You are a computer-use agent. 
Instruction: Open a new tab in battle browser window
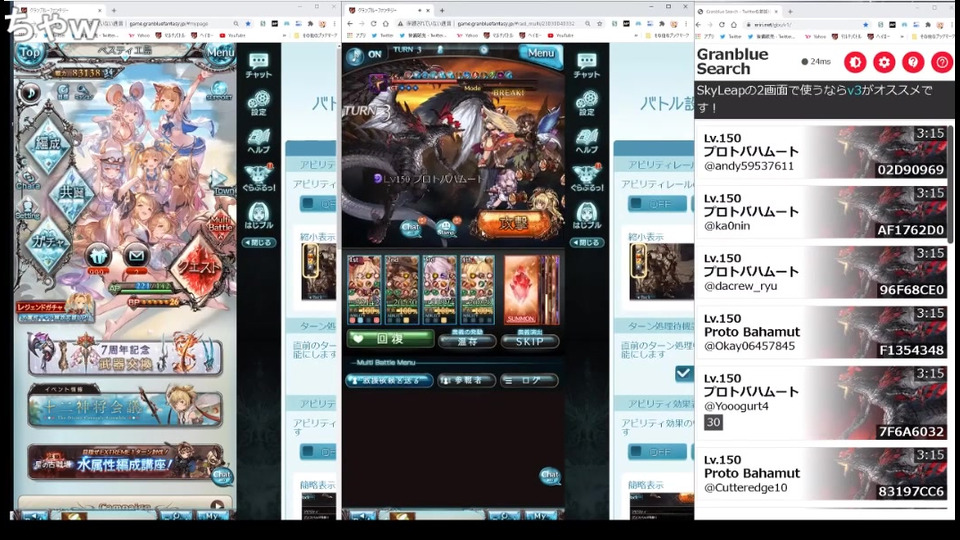(442, 10)
